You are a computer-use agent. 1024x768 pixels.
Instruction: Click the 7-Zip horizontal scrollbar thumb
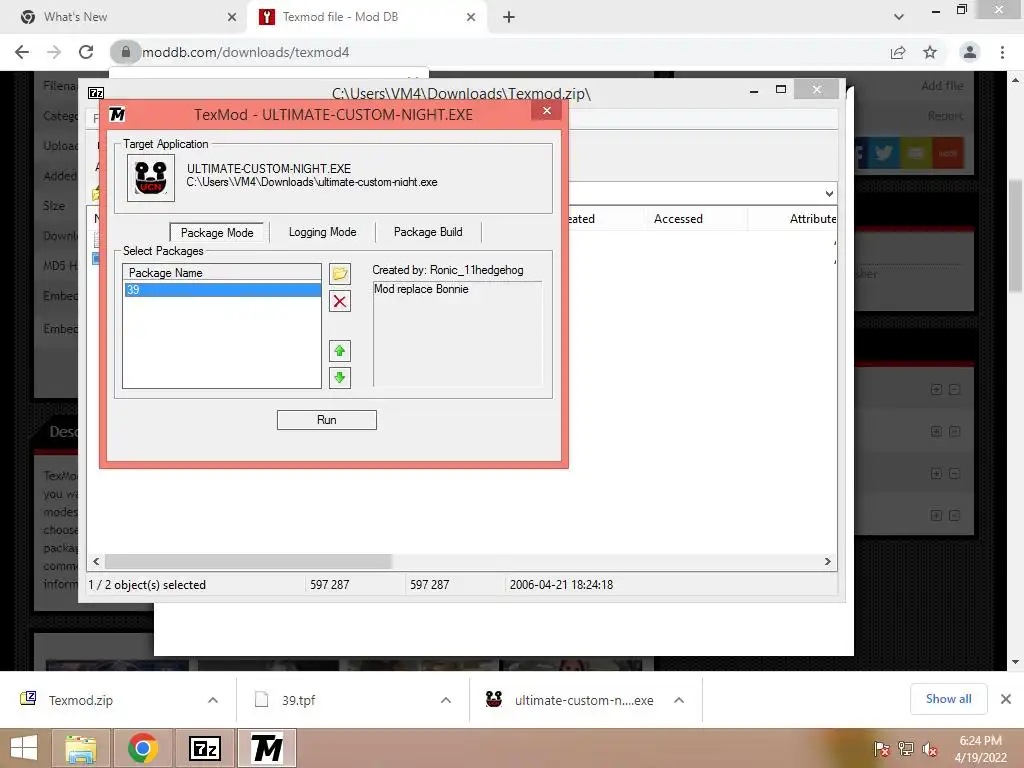248,562
